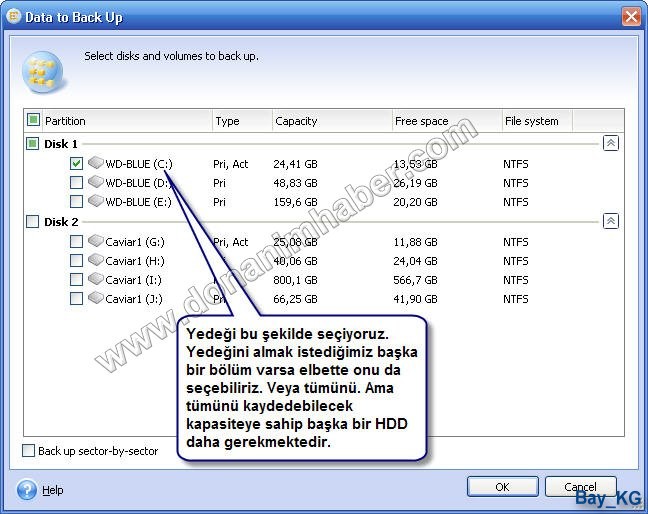
Task: Click the Caviar1 (J:) drive icon
Action: point(95,297)
